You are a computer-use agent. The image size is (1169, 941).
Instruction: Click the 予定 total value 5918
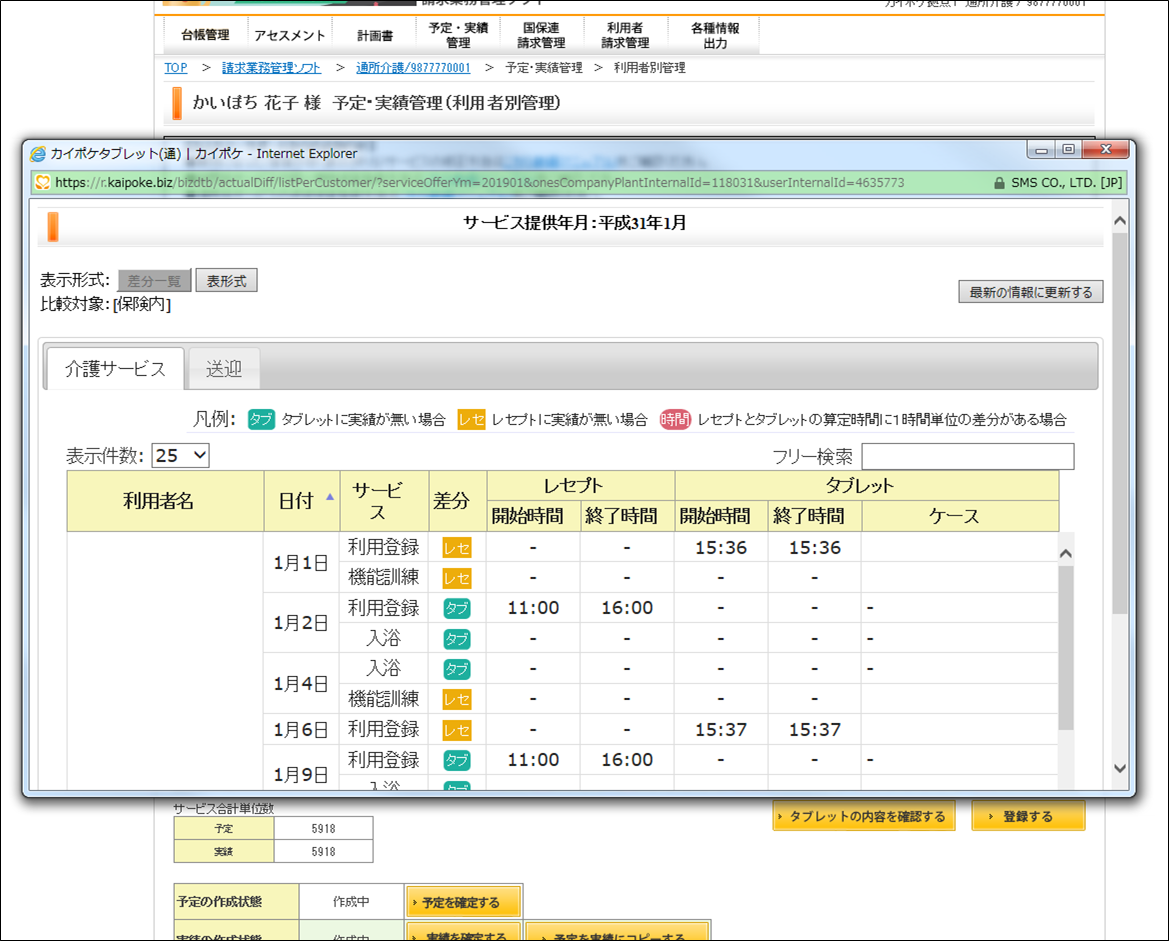point(324,828)
